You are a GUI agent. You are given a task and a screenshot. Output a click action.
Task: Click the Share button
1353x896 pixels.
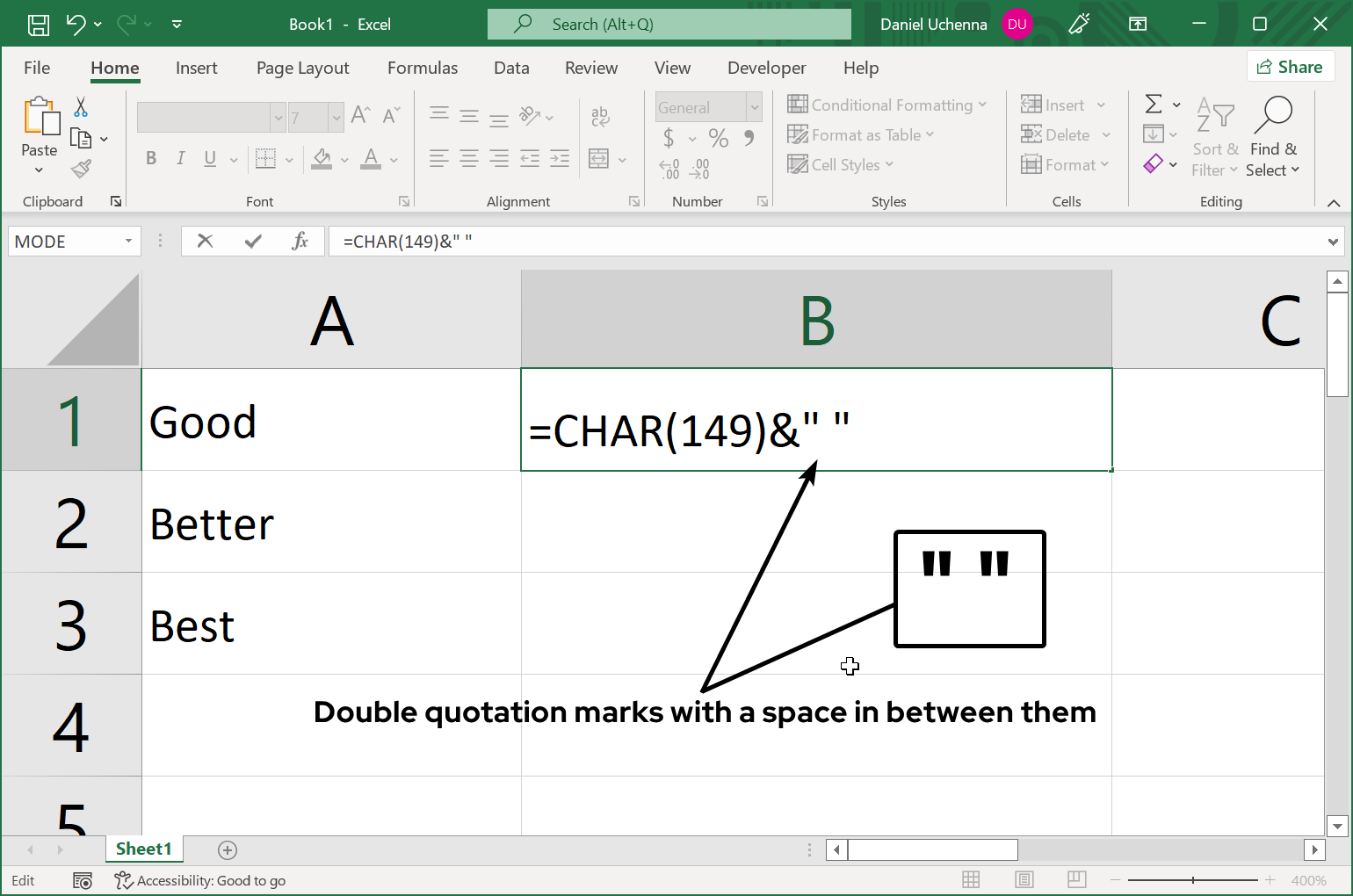point(1290,67)
